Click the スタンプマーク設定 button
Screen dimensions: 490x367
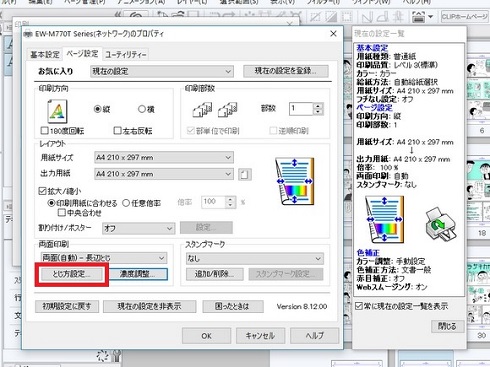coord(286,274)
